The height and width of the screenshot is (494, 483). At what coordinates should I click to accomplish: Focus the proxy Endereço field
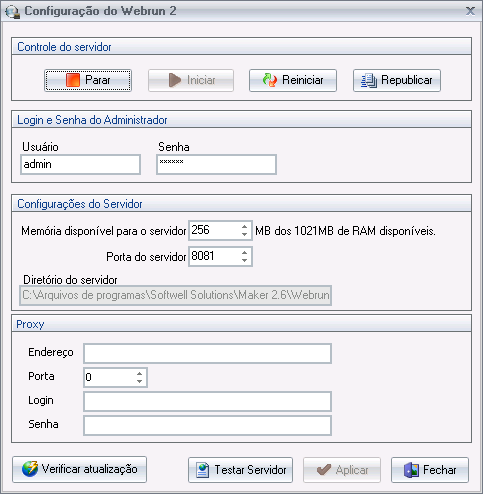(207, 353)
